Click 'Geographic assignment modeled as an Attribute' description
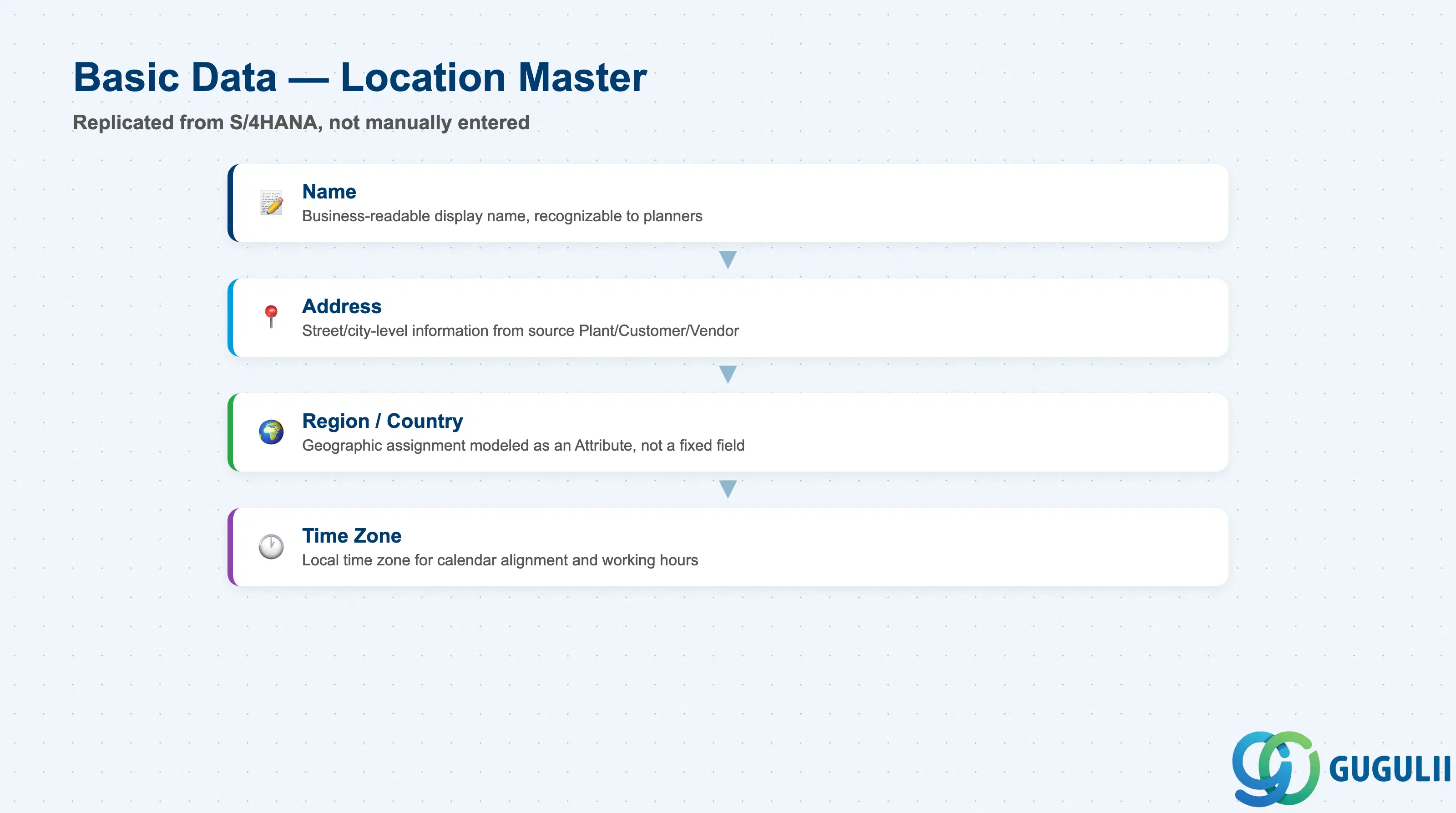This screenshot has width=1456, height=813. coord(523,446)
